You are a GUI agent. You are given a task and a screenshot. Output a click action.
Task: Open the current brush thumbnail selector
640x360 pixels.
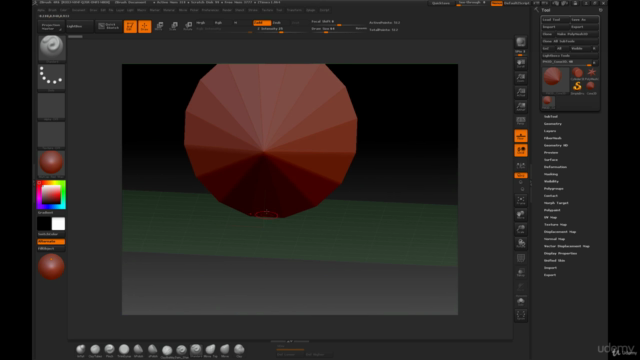(51, 48)
